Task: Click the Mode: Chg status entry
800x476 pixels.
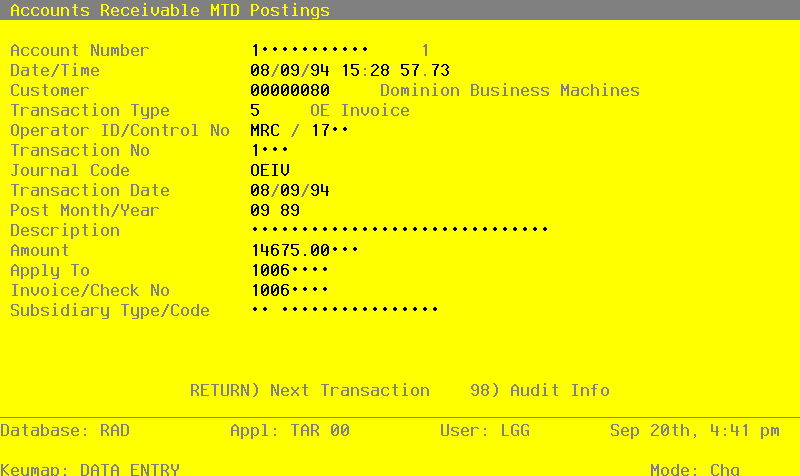Action: coord(695,469)
